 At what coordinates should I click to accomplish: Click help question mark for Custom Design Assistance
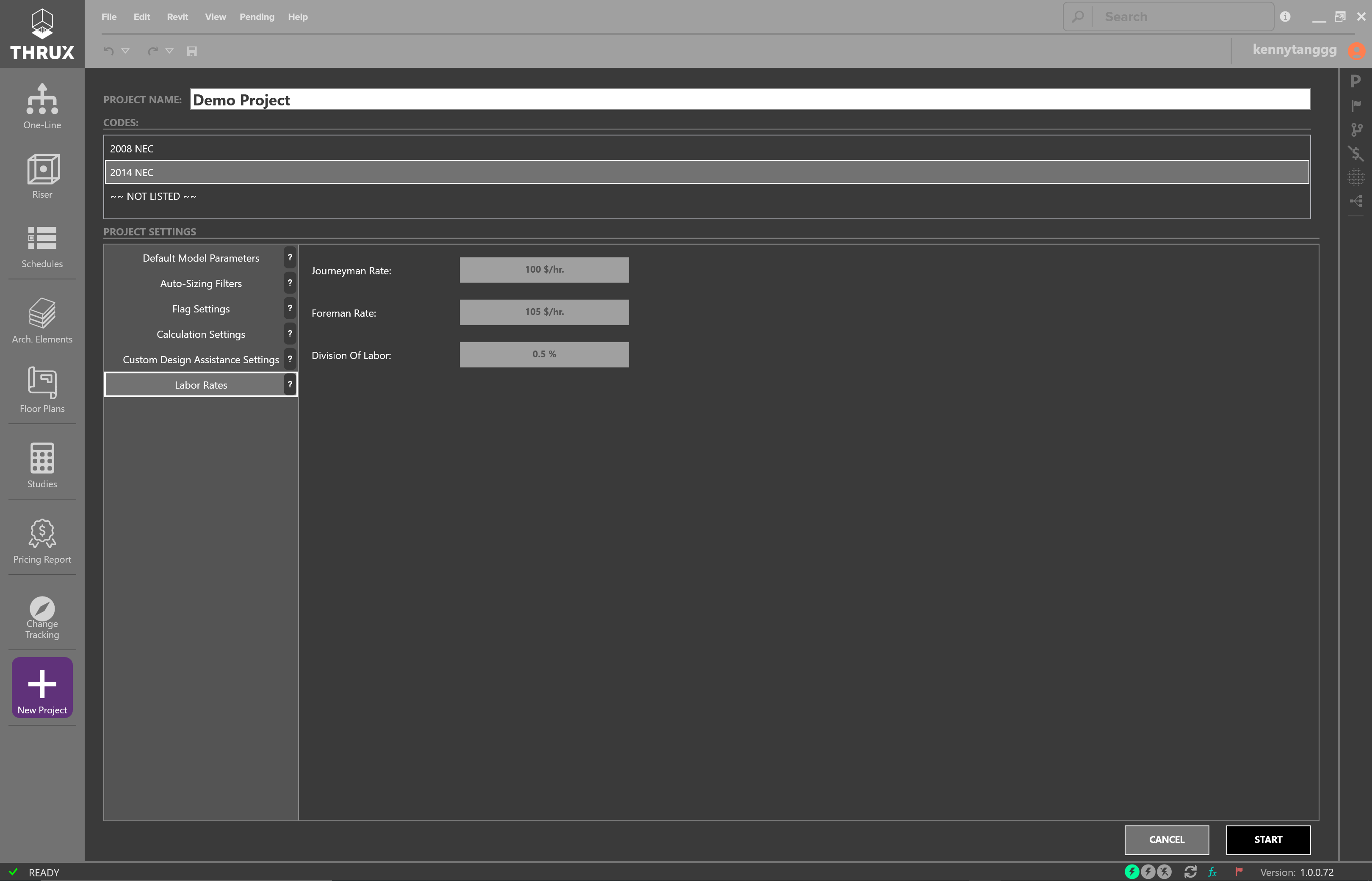(290, 359)
